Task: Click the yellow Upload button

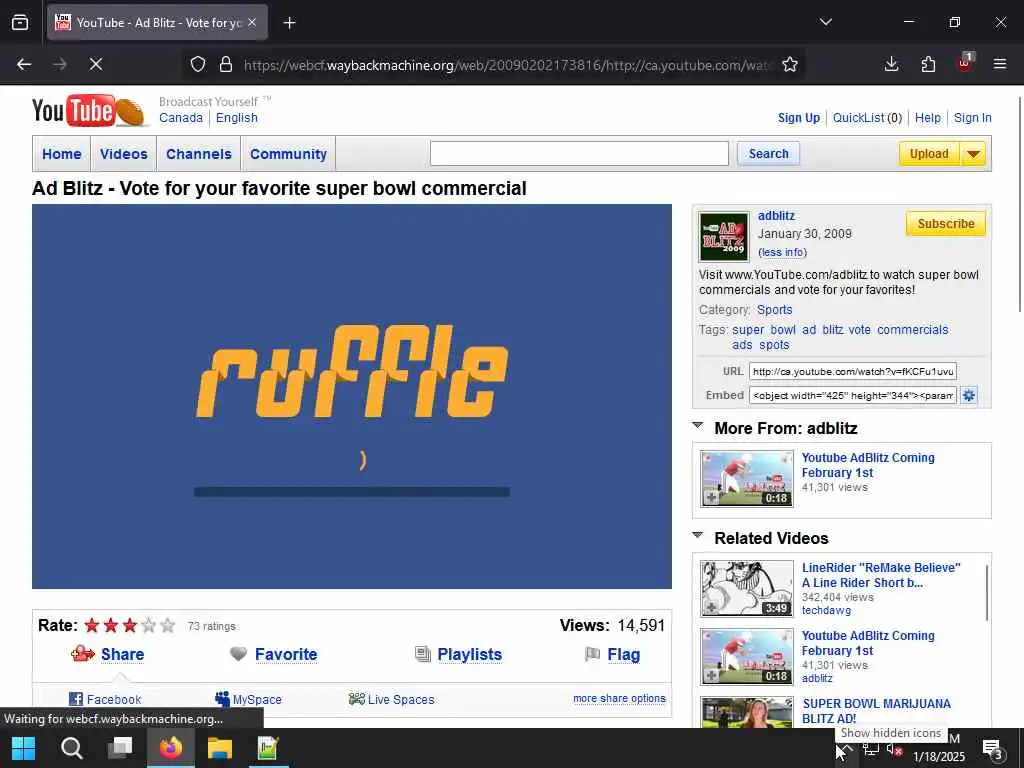Action: tap(929, 154)
